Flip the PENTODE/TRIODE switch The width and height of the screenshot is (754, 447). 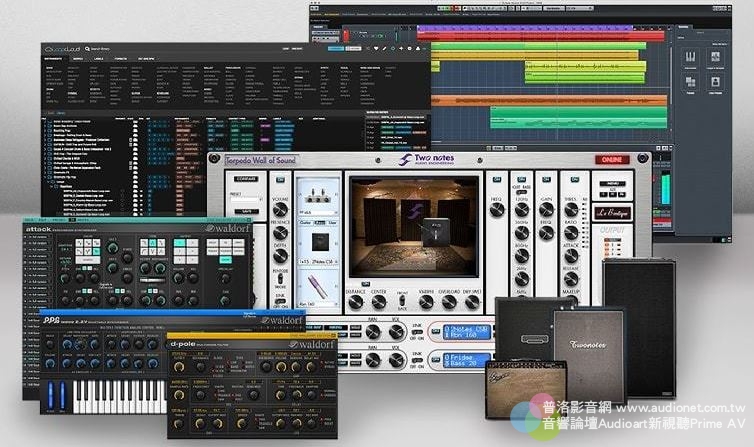(280, 279)
